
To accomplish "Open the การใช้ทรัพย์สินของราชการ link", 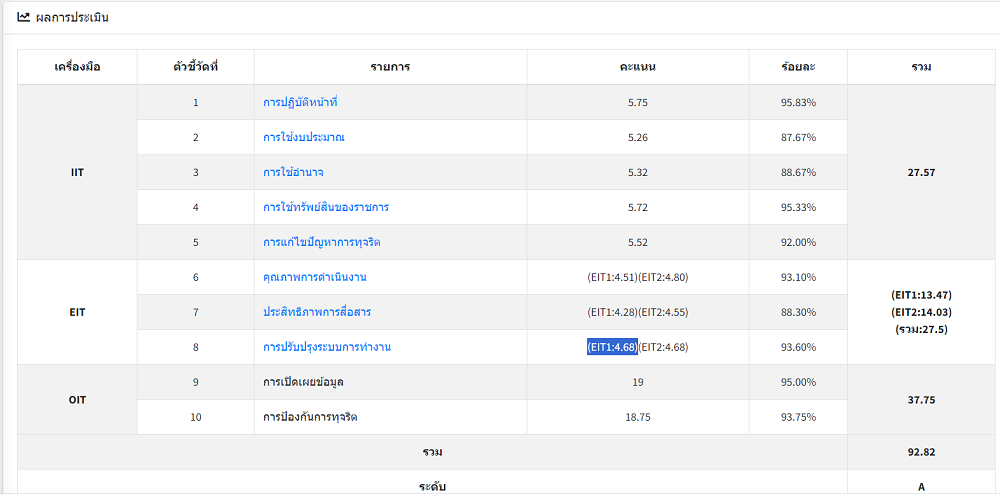I will coord(326,207).
